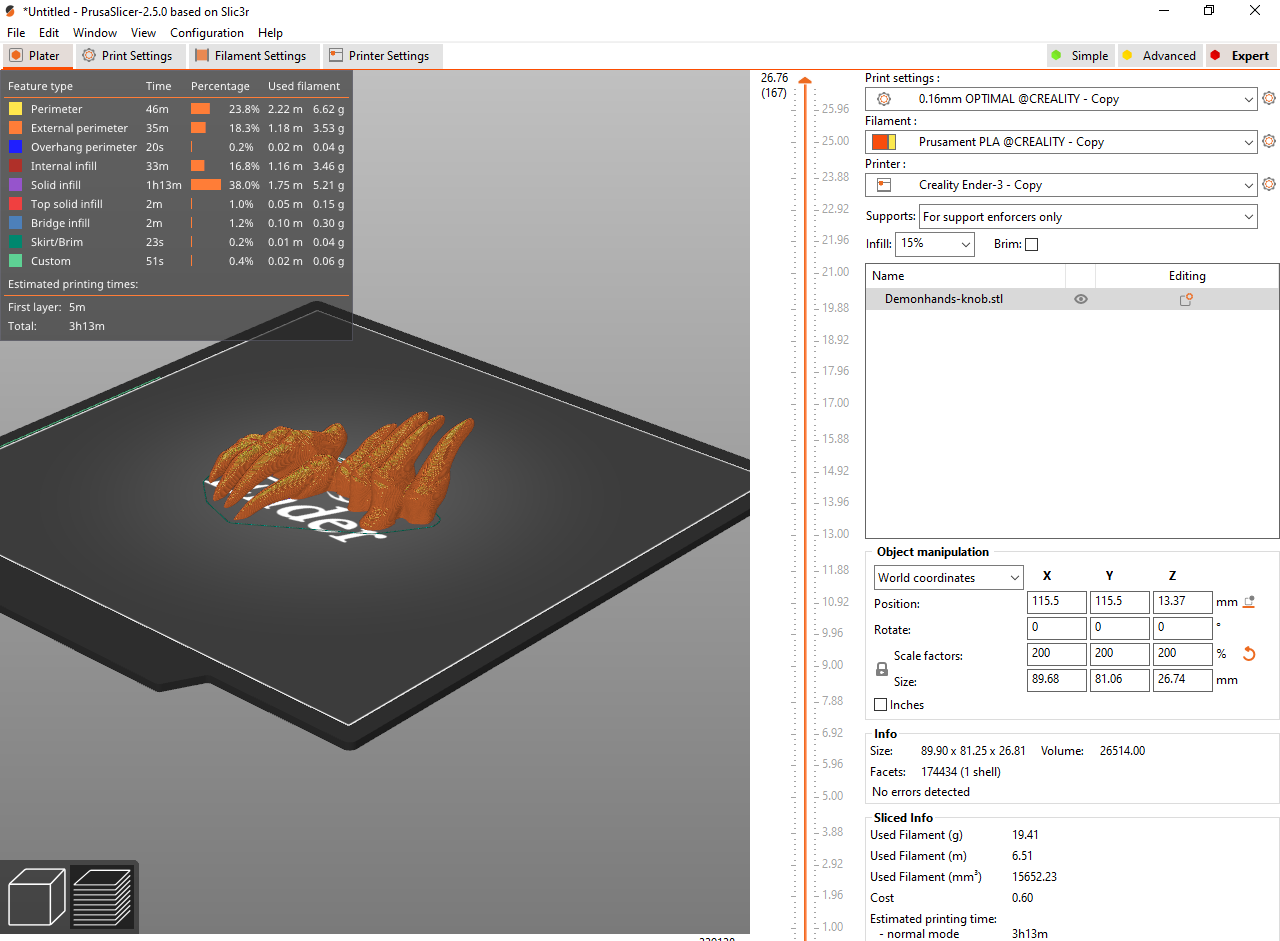1280x941 pixels.
Task: Open print settings gear icon beside 0.16mm OPTIMAL
Action: 1269,98
